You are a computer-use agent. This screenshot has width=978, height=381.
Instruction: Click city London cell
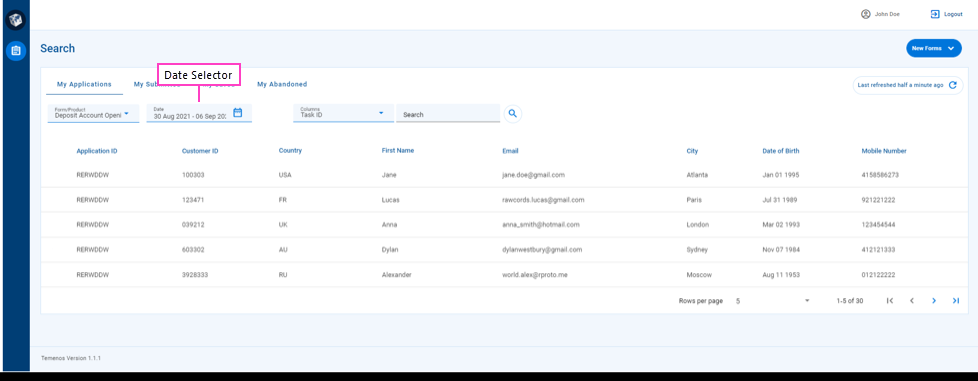coord(697,224)
